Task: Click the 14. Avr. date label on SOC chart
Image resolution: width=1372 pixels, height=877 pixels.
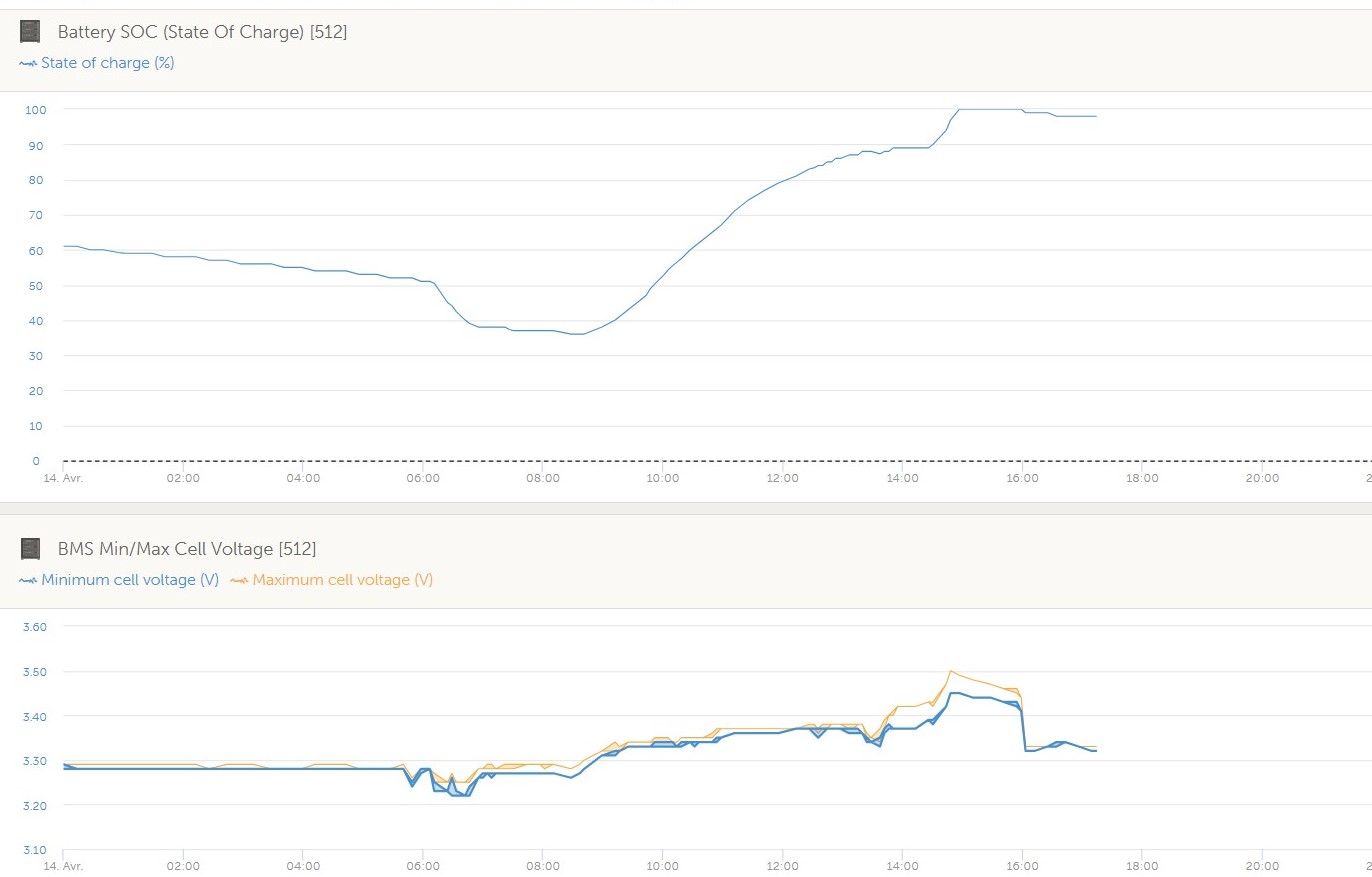Action: point(62,478)
